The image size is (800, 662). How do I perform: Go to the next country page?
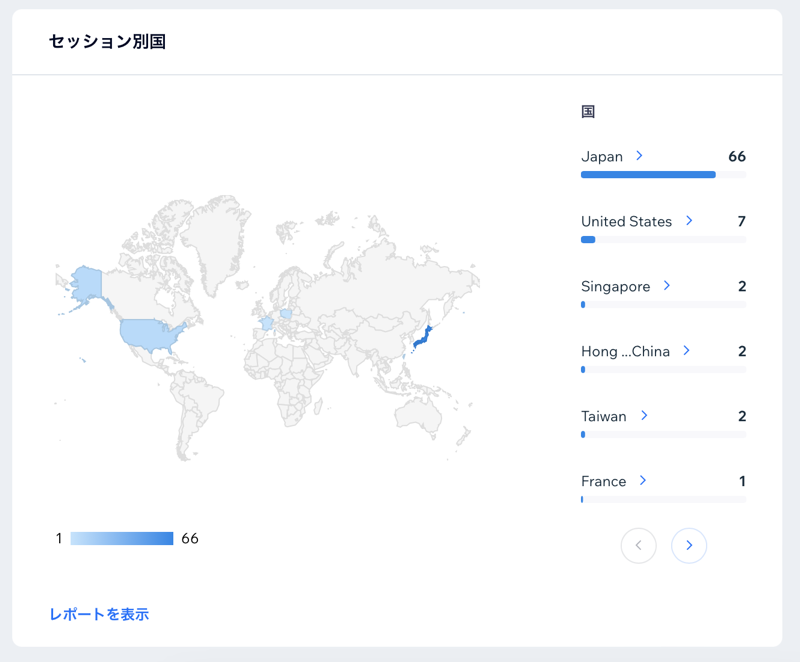click(x=689, y=545)
